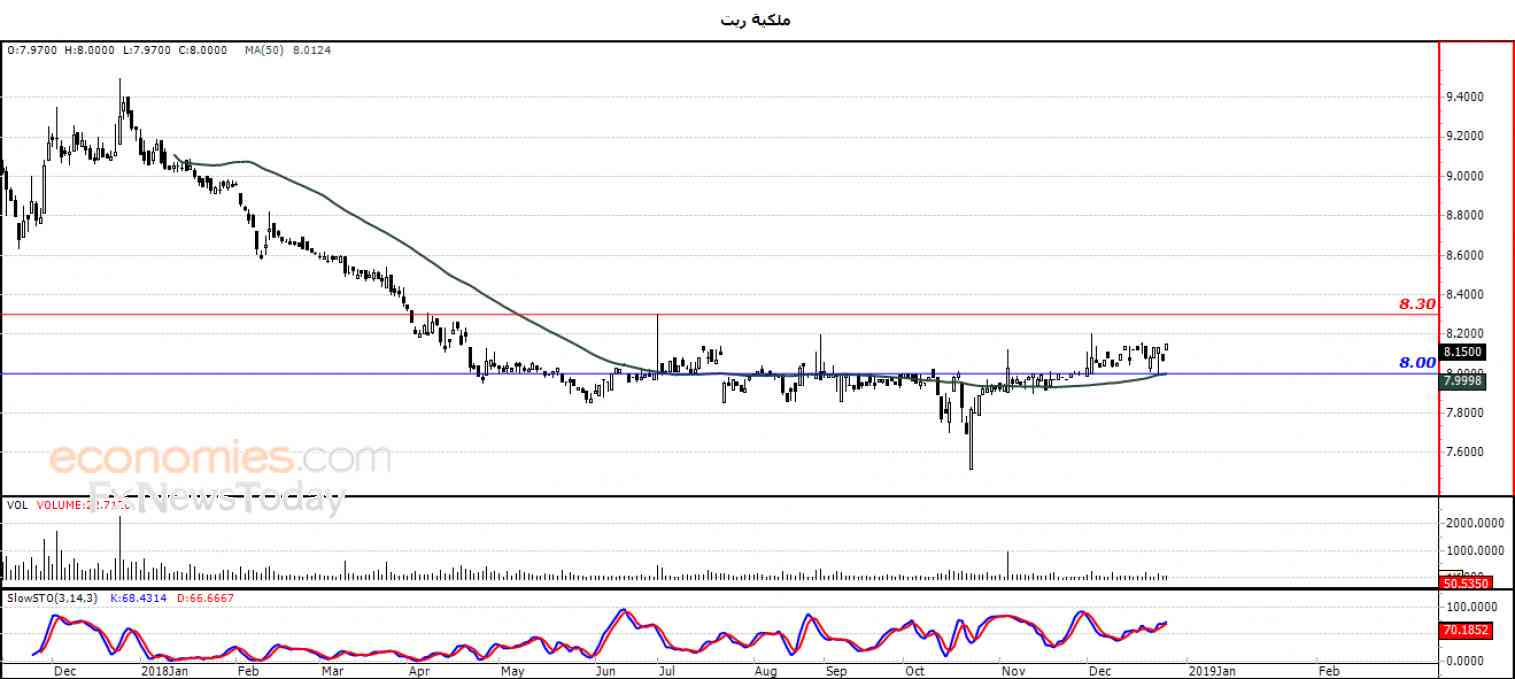Click the red 70.1852 stochastic tag

[1466, 631]
